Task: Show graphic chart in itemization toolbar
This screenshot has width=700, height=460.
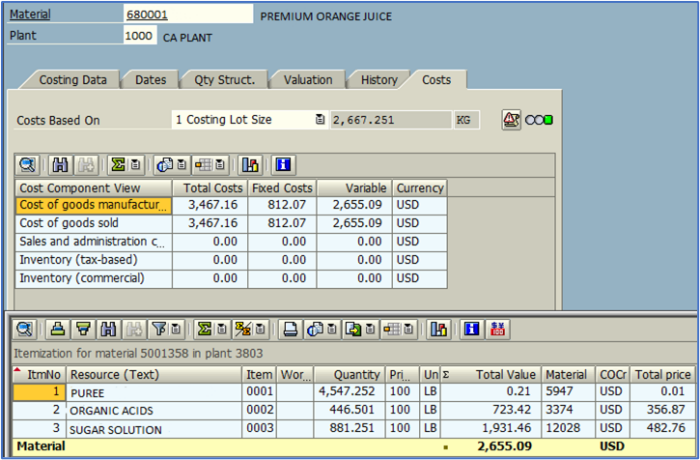Action: 438,330
